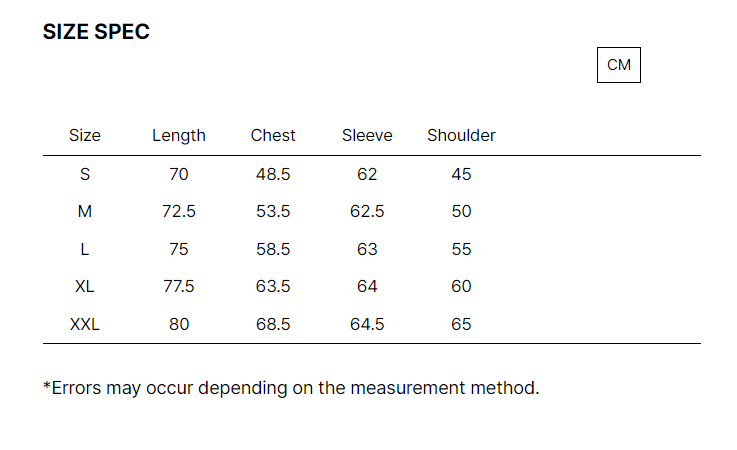The image size is (737, 450).
Task: Click the Chest column header
Action: coord(273,135)
